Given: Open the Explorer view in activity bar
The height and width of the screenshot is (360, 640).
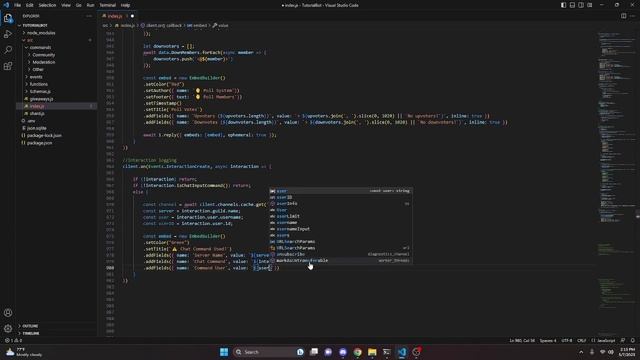Looking at the screenshot, I should pos(8,18).
